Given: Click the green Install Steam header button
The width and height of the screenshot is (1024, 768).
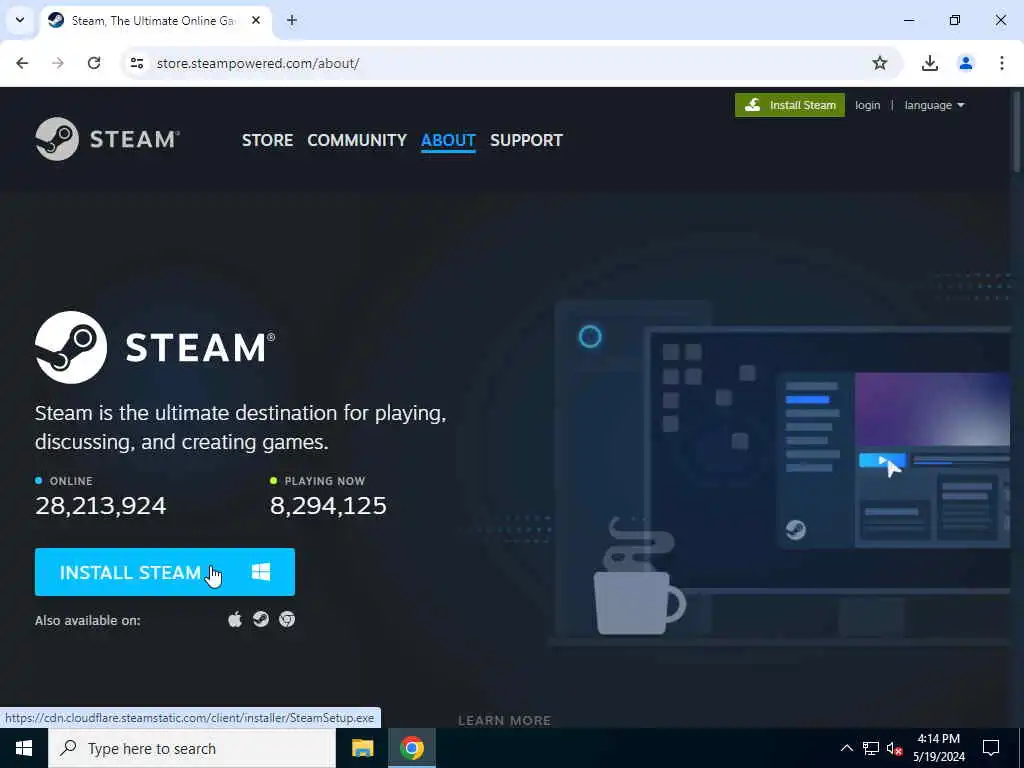Looking at the screenshot, I should click(790, 105).
